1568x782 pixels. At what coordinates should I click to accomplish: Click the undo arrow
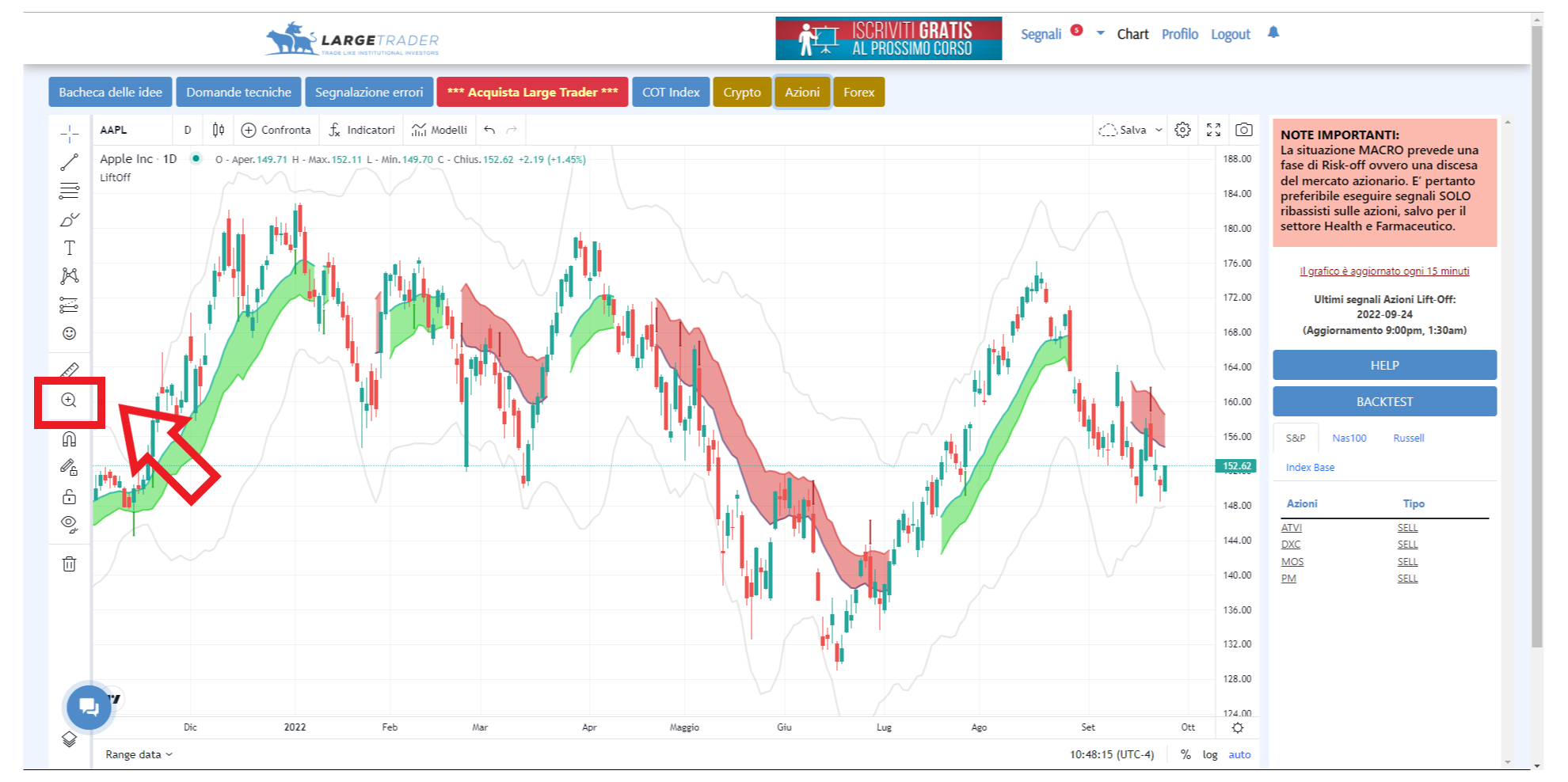489,130
